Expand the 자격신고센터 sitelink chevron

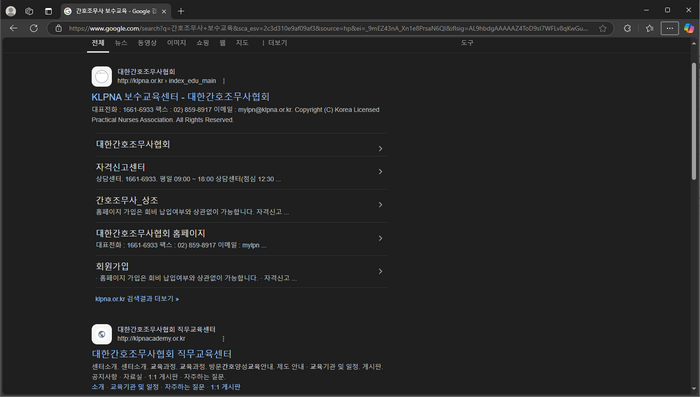click(x=380, y=171)
